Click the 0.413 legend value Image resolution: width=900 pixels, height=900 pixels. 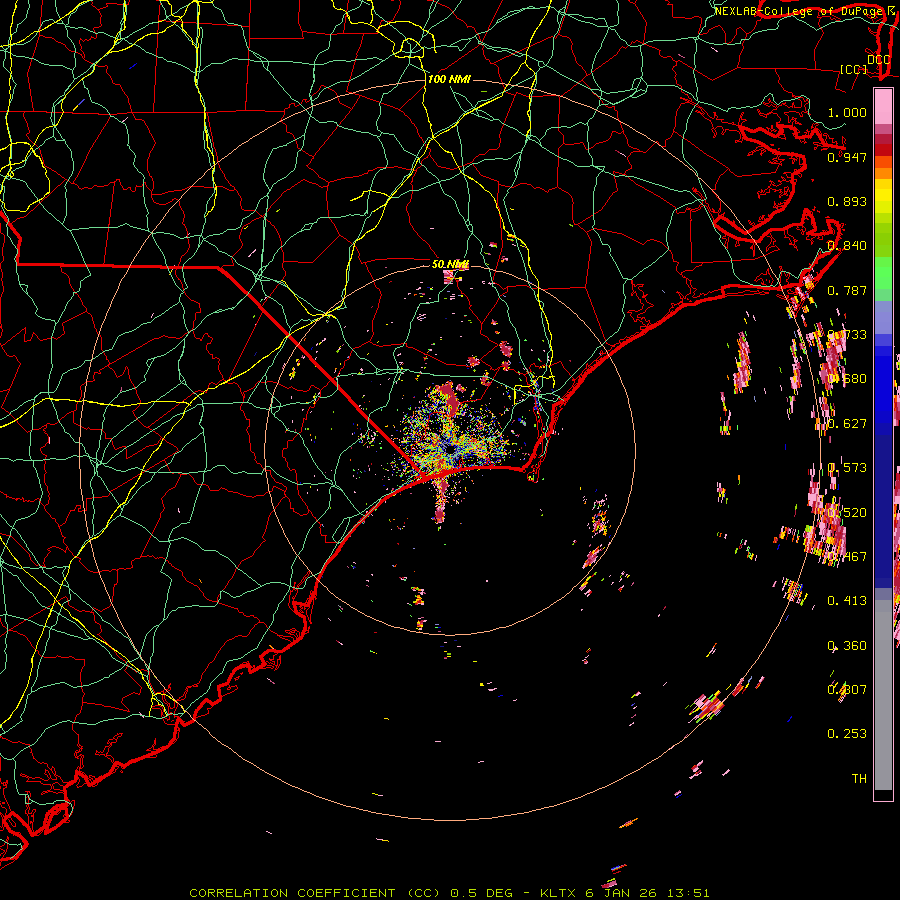pyautogui.click(x=847, y=601)
